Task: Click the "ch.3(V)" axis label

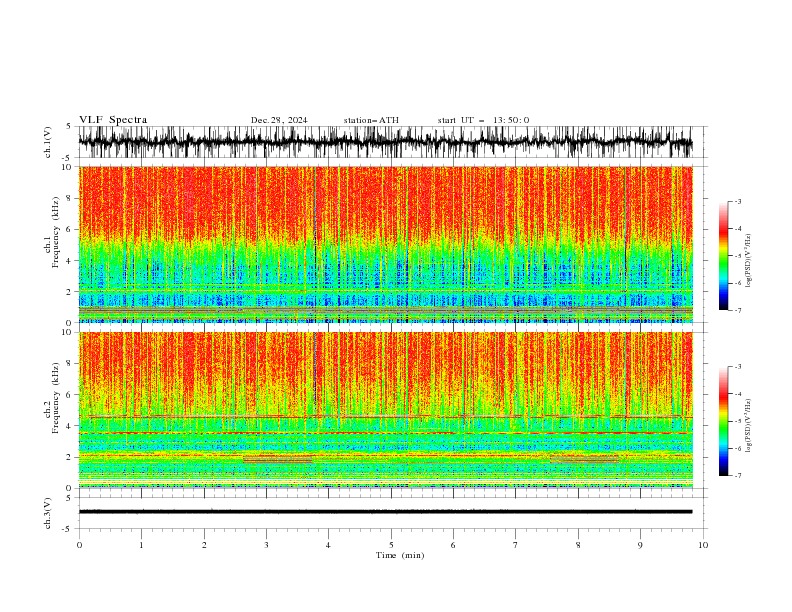Action: pyautogui.click(x=48, y=513)
